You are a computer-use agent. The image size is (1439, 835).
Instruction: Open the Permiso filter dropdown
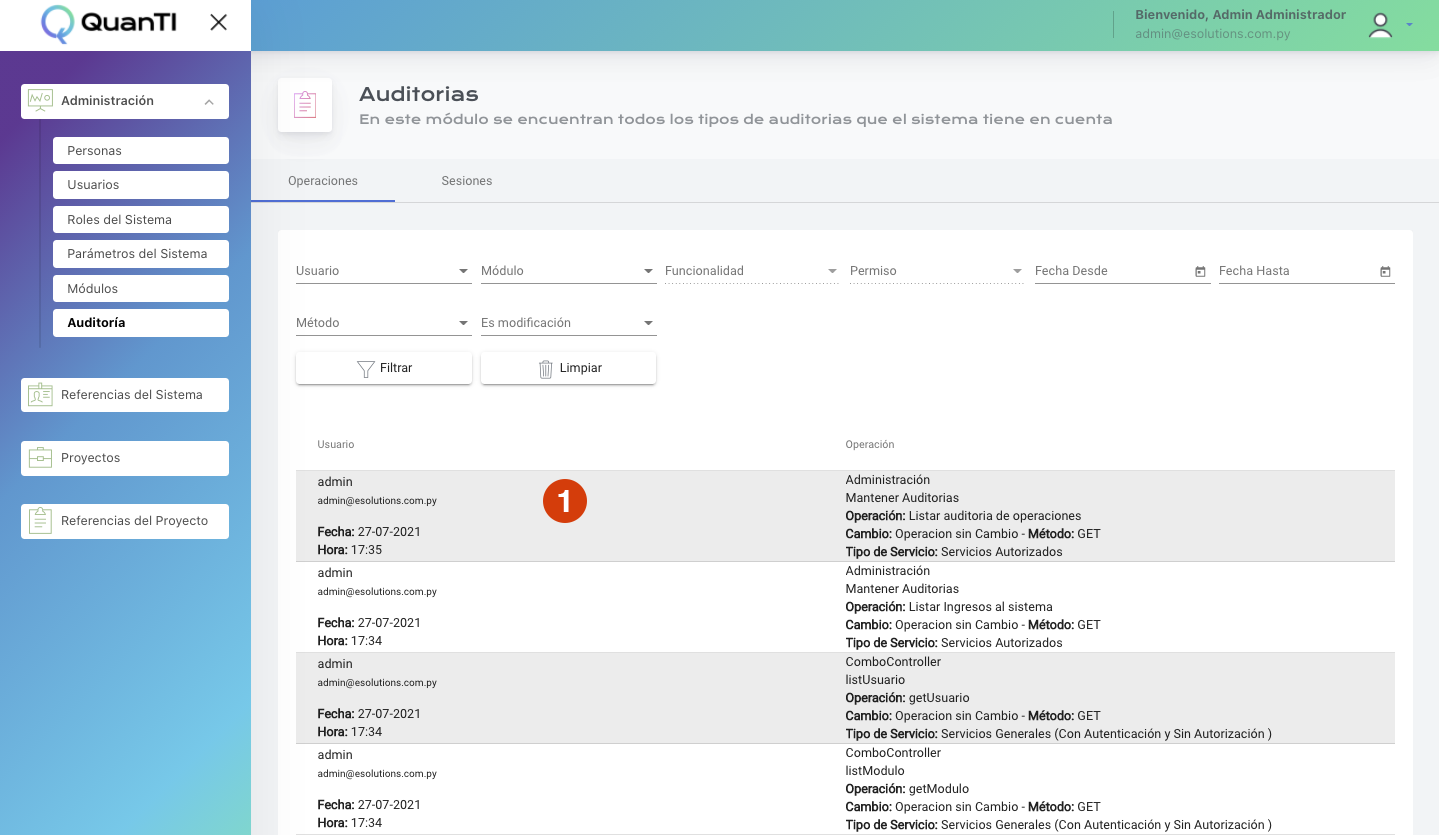[x=937, y=271]
